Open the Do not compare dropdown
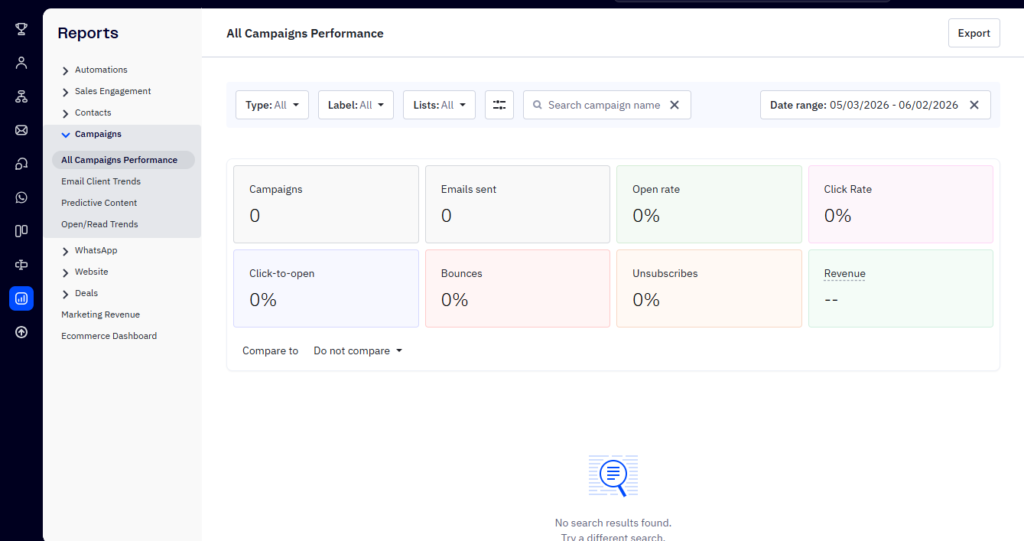 click(x=358, y=351)
